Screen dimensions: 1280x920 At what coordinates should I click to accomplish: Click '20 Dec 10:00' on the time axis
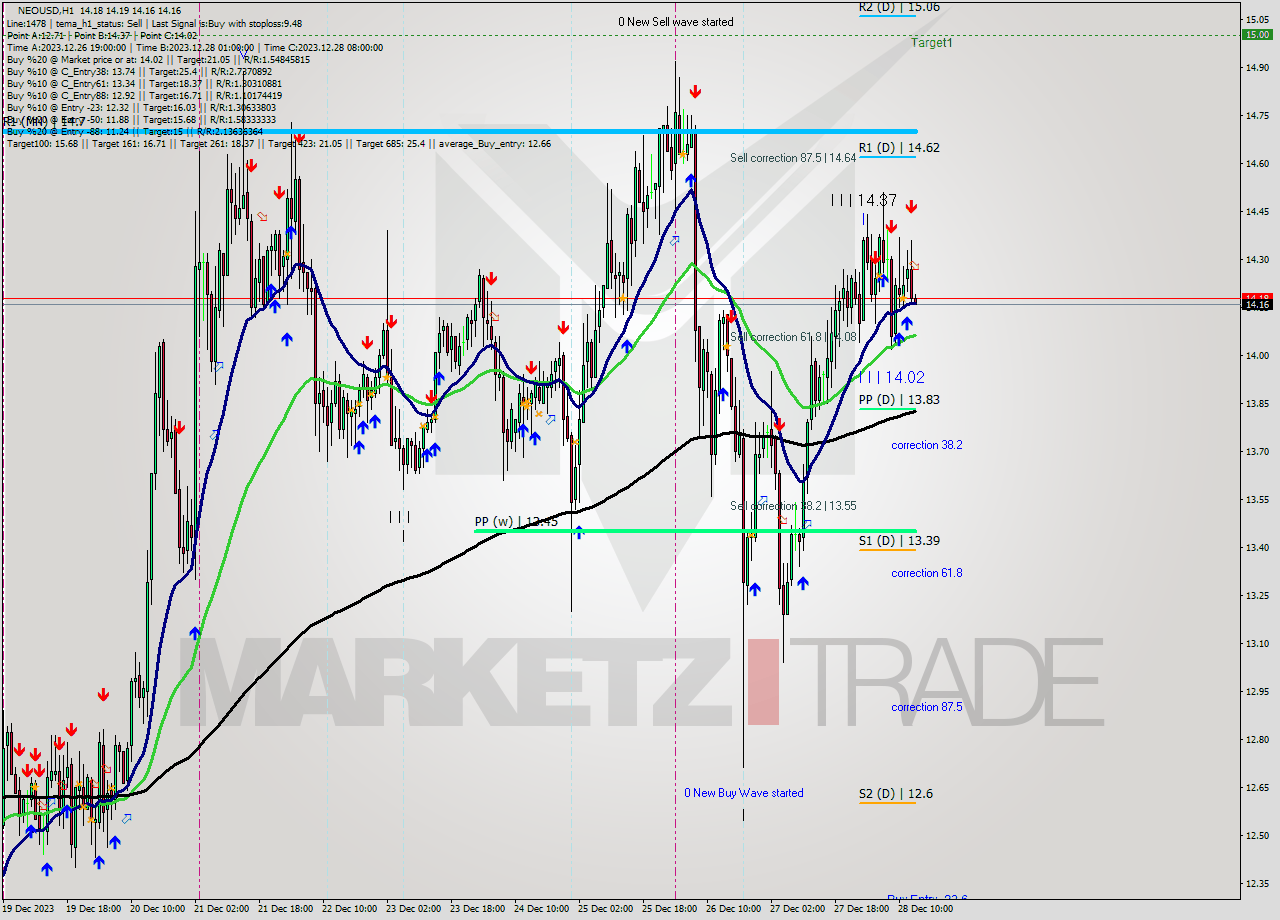pos(157,909)
